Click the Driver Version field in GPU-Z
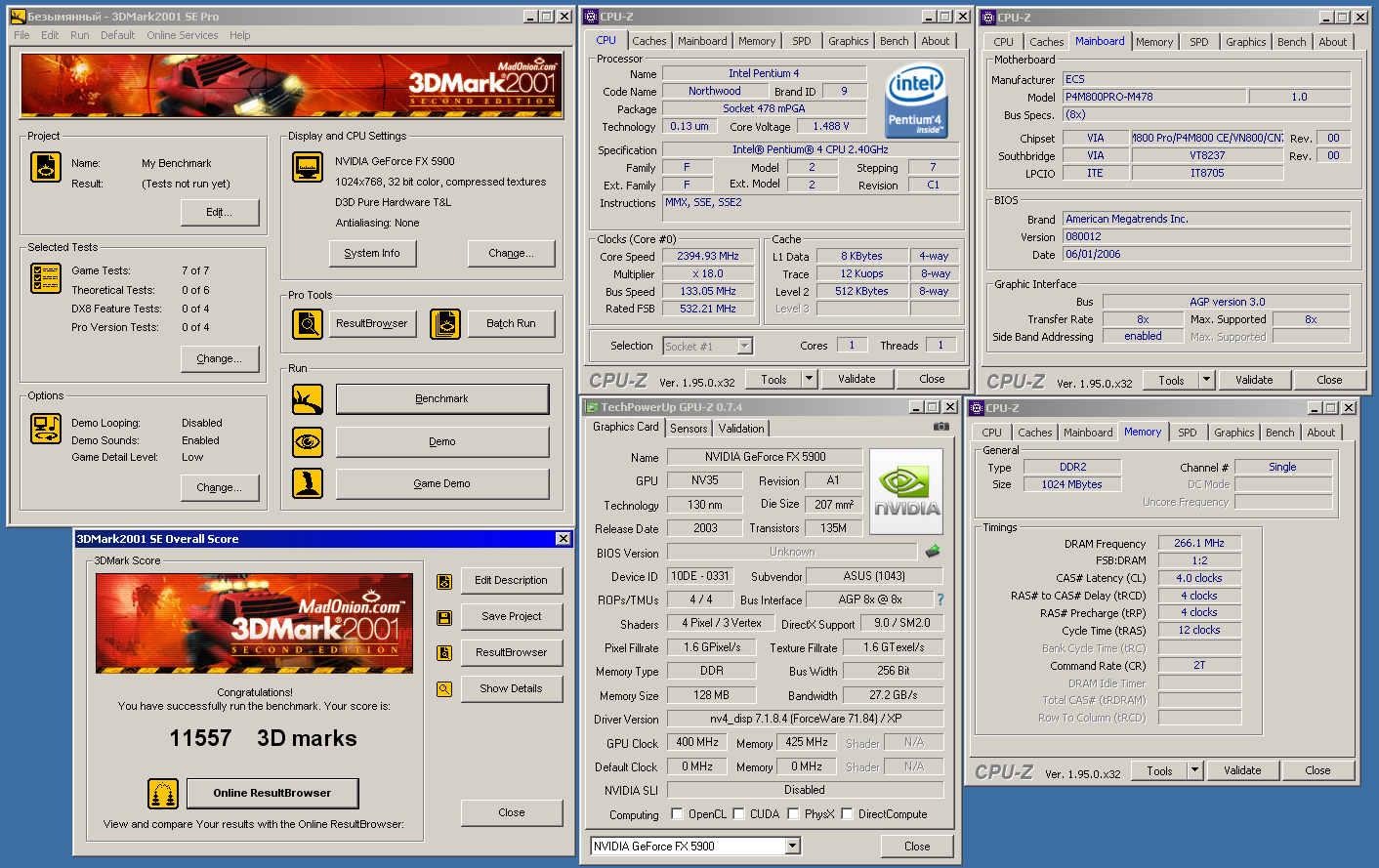The height and width of the screenshot is (868, 1379). [x=806, y=719]
